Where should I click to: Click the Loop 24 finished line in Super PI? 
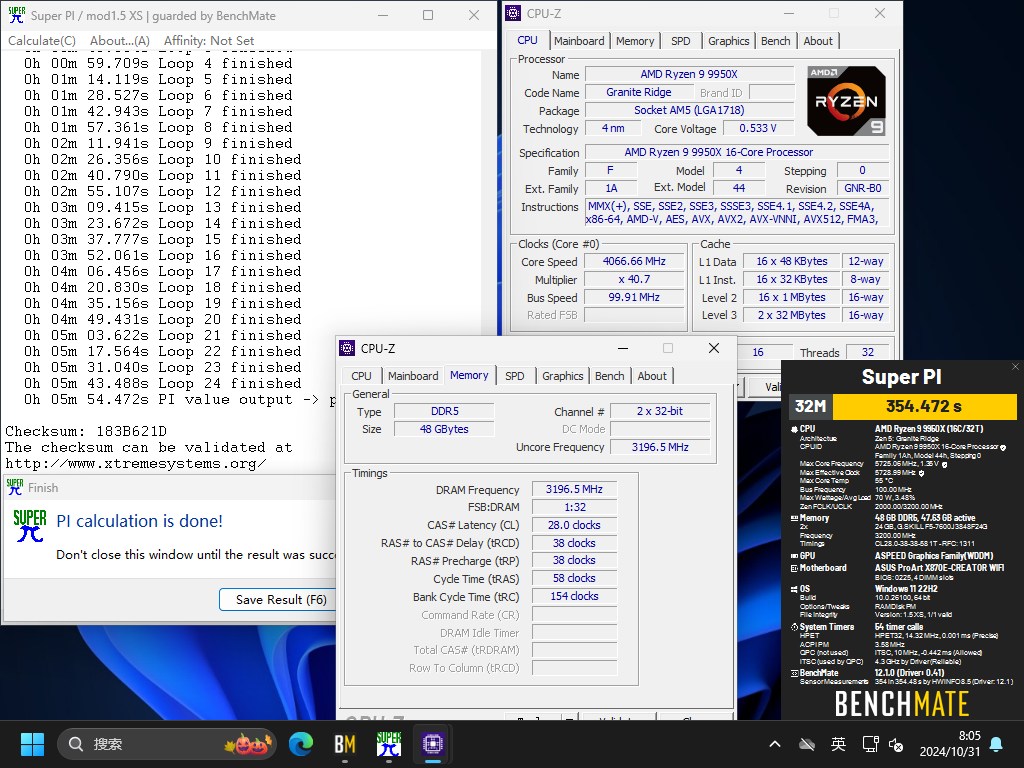[163, 383]
